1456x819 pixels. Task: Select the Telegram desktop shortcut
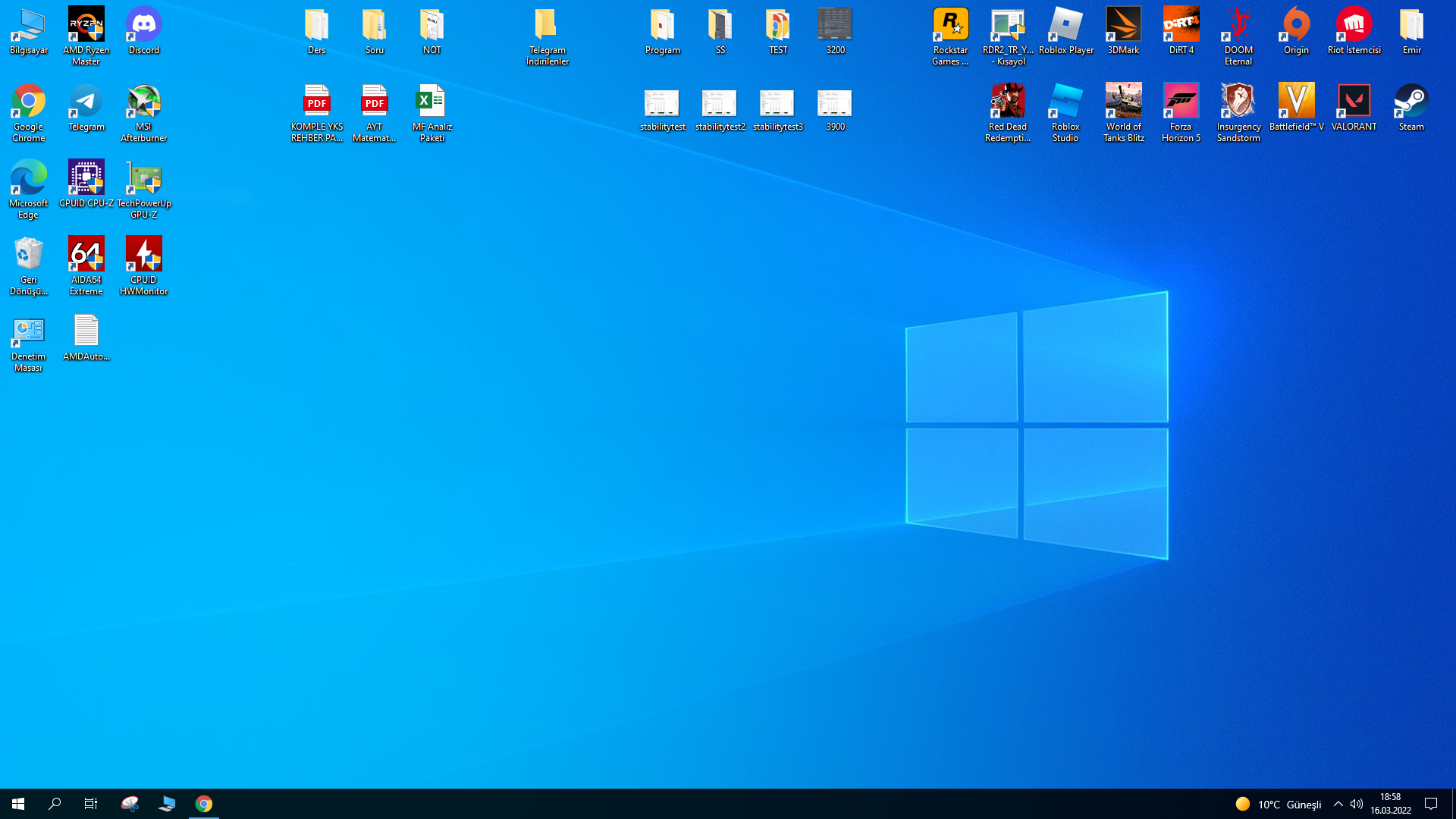[86, 108]
